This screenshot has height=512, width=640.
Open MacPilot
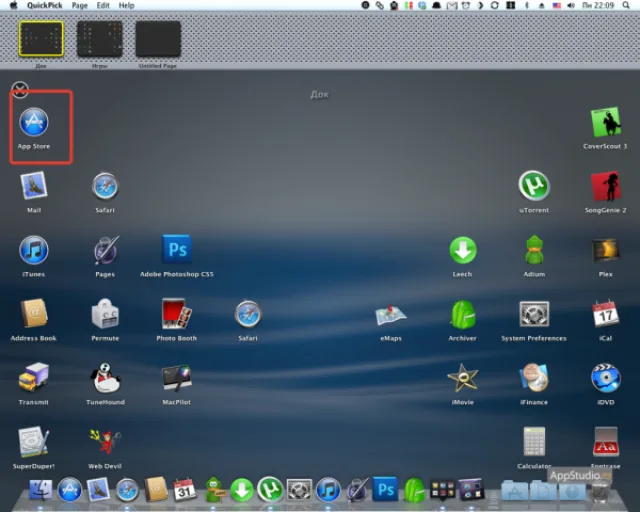click(x=177, y=378)
